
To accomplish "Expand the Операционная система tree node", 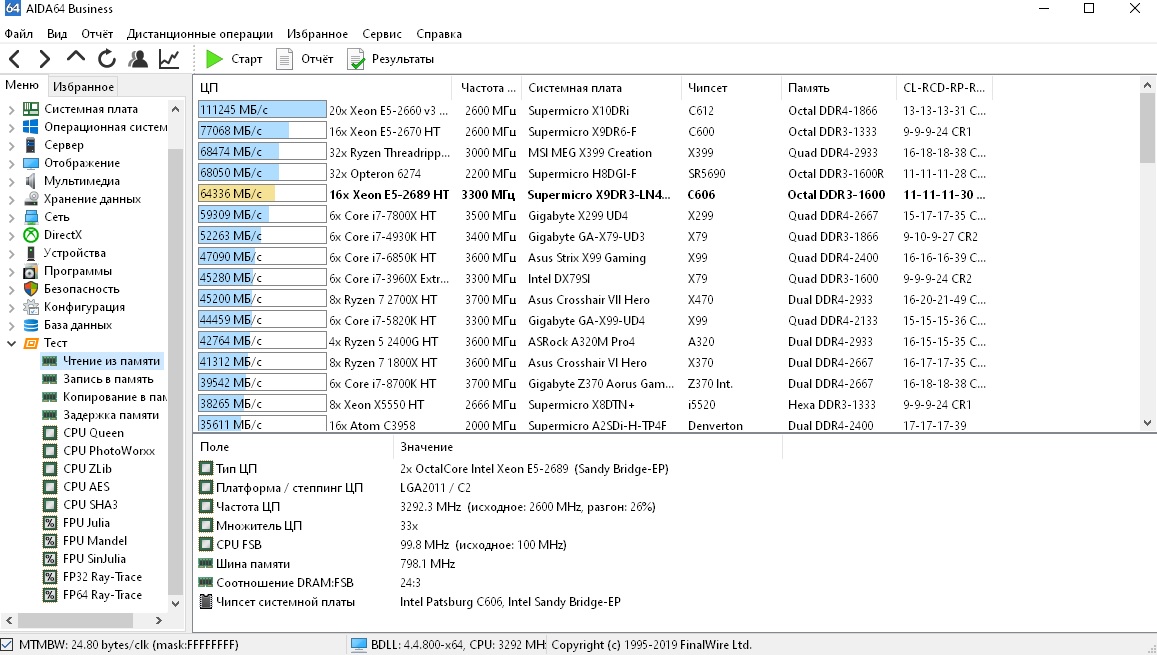I will tap(11, 127).
